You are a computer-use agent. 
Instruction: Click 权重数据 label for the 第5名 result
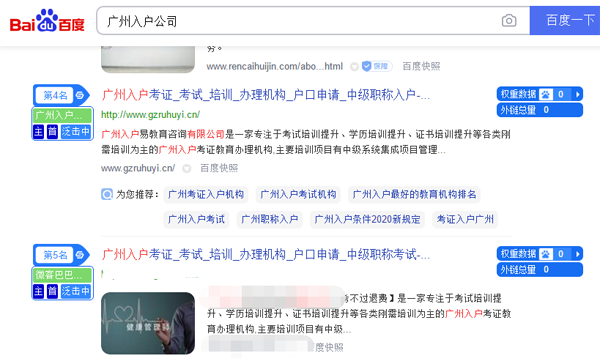[518, 254]
